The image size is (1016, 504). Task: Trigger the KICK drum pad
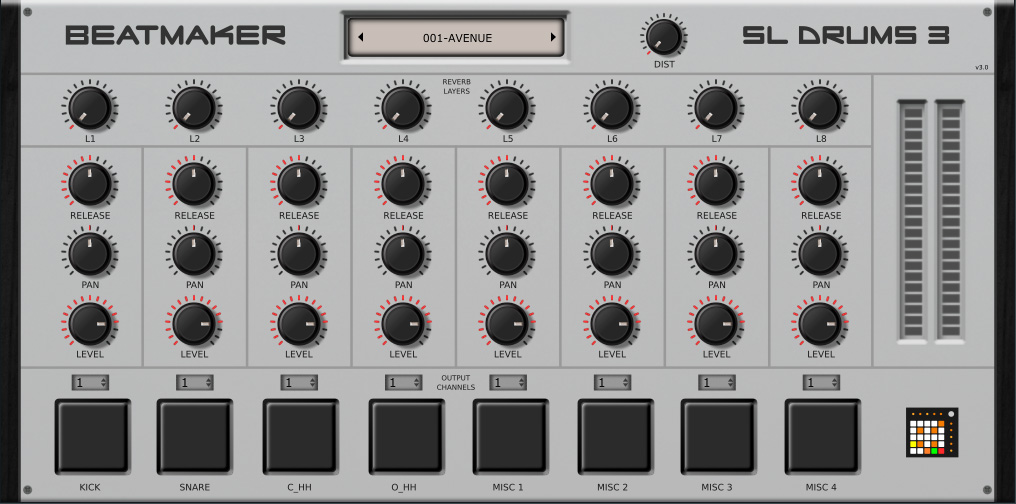click(92, 436)
